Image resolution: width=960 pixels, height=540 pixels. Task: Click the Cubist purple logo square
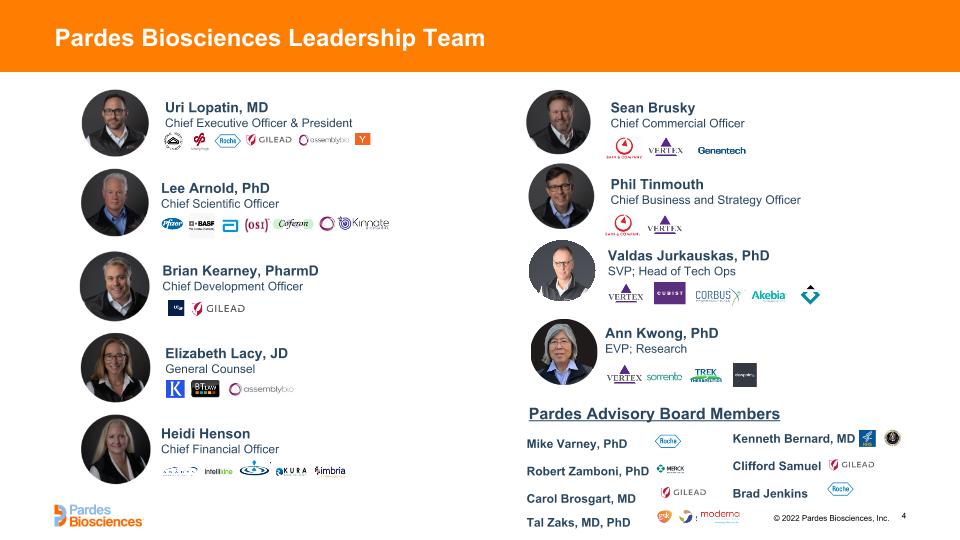point(670,293)
